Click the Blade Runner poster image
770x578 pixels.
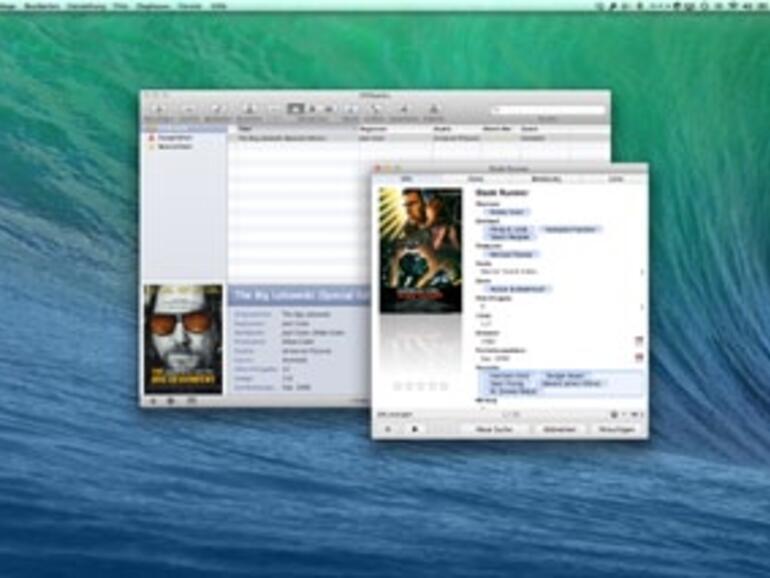(420, 250)
